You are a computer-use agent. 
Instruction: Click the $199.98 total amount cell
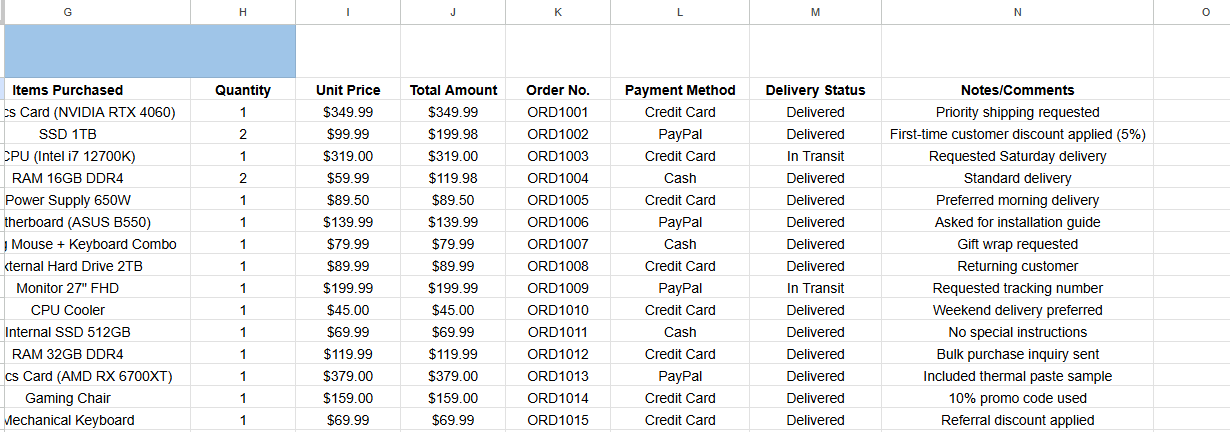tap(453, 134)
